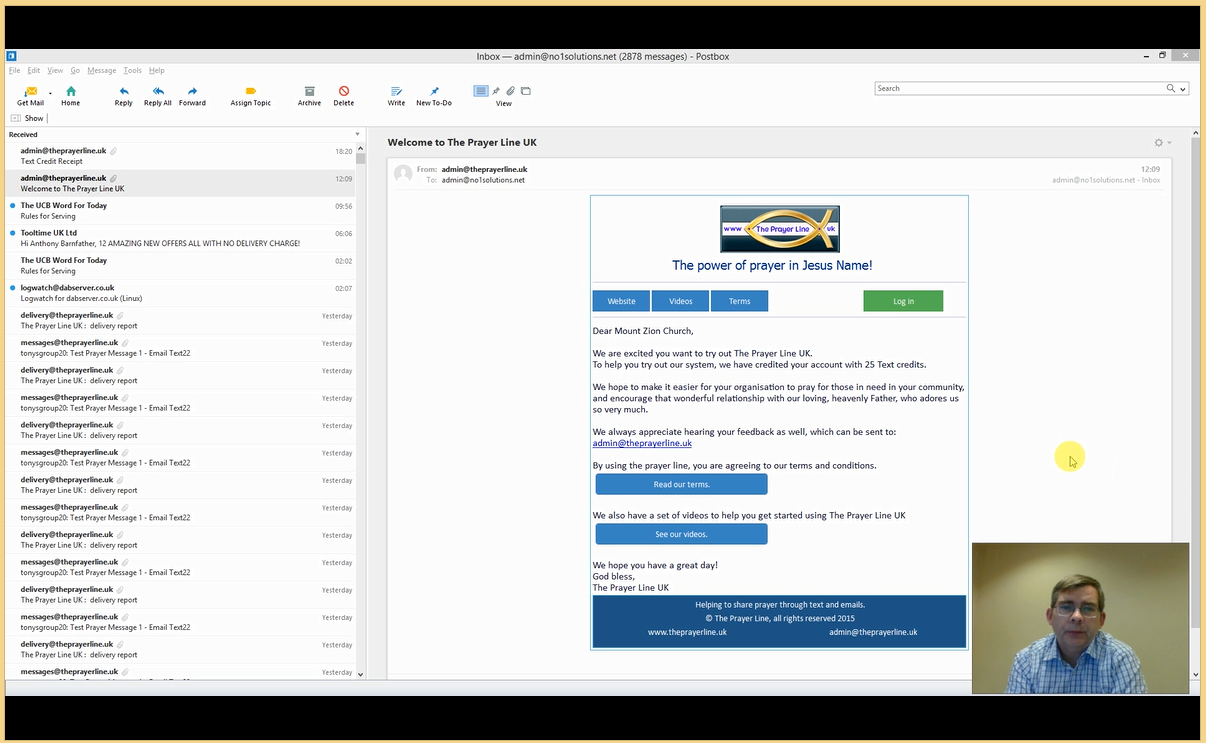This screenshot has width=1206, height=743.
Task: Click the Show pane icon
Action: pyautogui.click(x=16, y=118)
